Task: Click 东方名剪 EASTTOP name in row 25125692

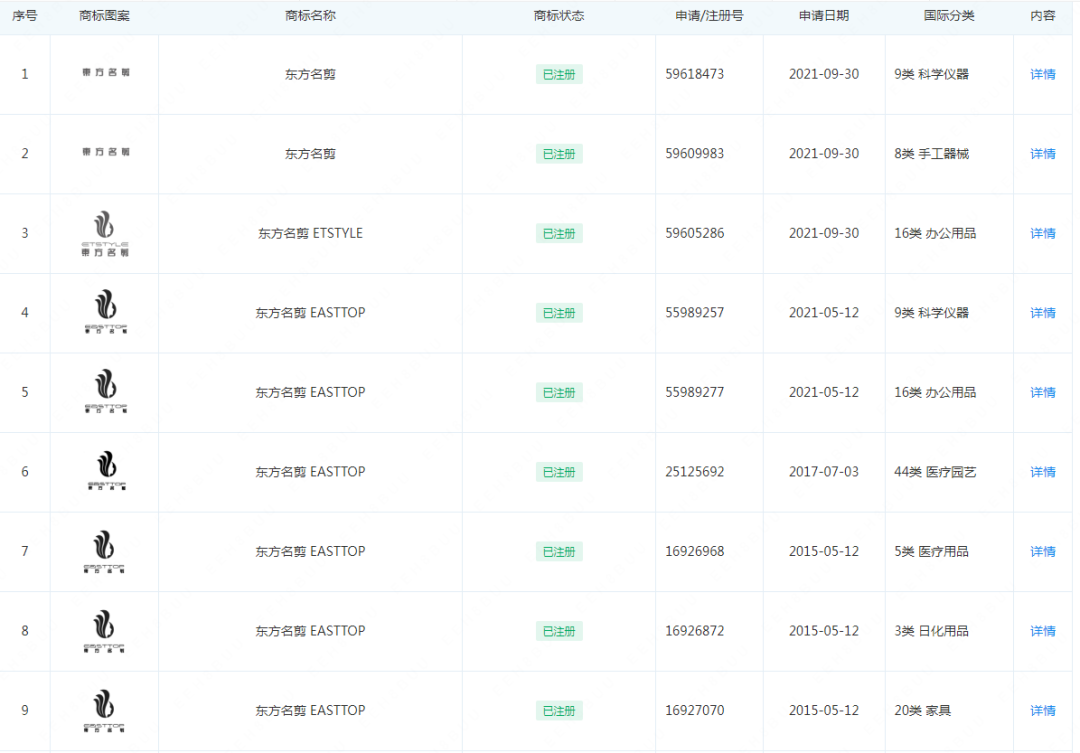Action: 311,472
